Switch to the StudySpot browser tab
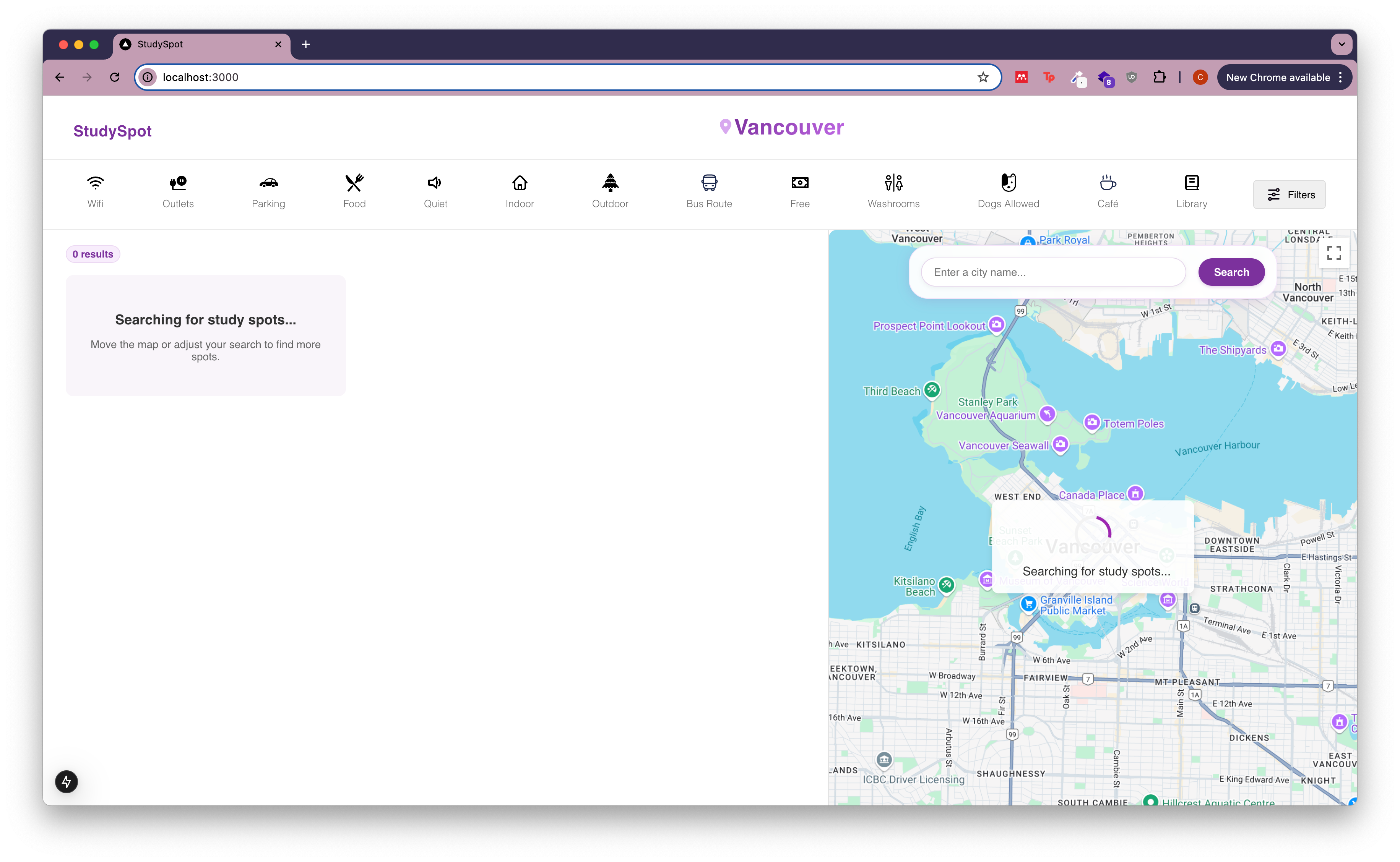Viewport: 1400px width, 862px height. pyautogui.click(x=188, y=44)
